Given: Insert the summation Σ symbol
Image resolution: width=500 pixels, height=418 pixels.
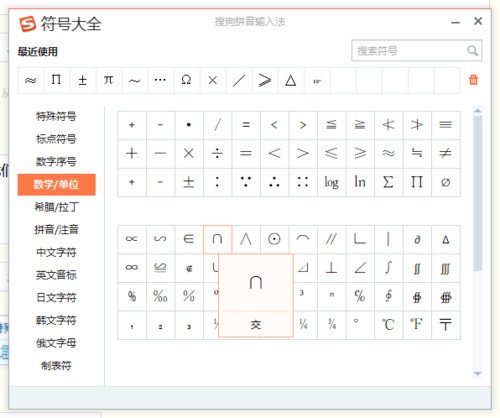Looking at the screenshot, I should point(388,182).
